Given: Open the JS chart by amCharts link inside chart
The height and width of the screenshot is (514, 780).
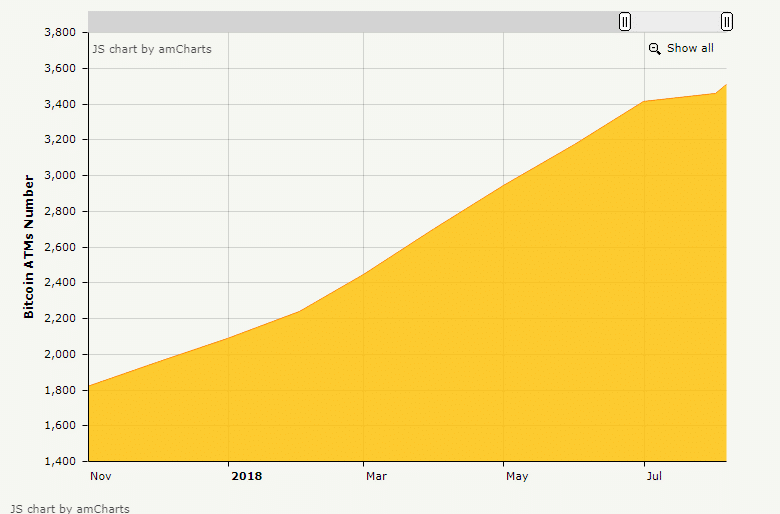Looking at the screenshot, I should tap(152, 49).
